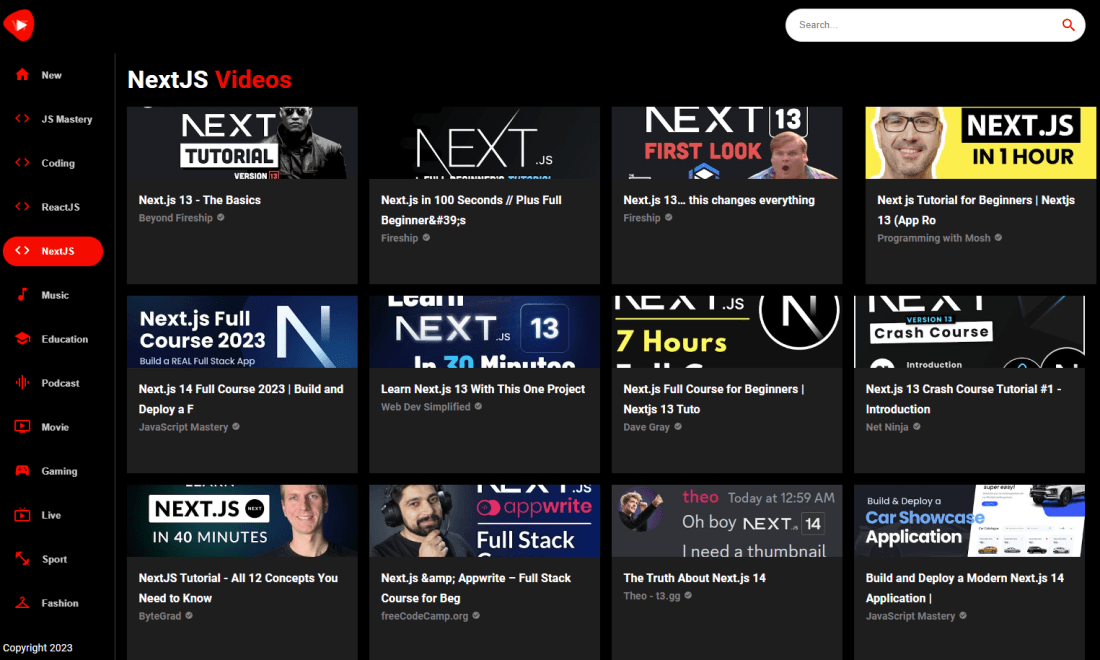Click the 7 Hours Next.js thumbnail

(x=727, y=332)
